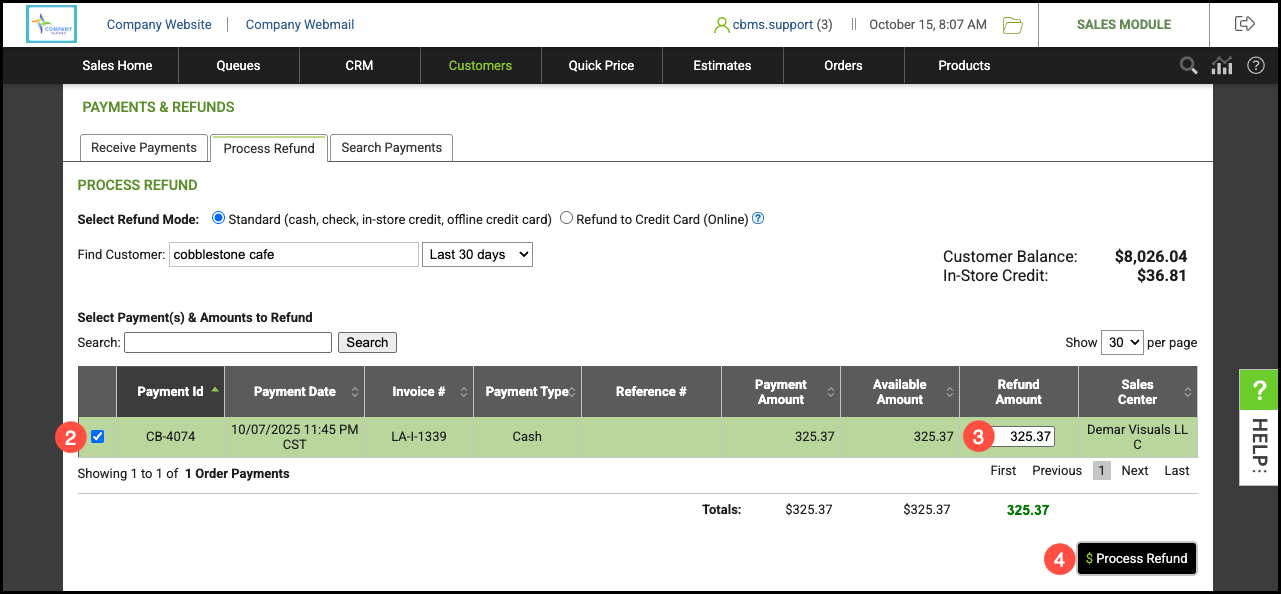Open the Show 30 per page dropdown
Image resolution: width=1281 pixels, height=594 pixels.
[1122, 342]
